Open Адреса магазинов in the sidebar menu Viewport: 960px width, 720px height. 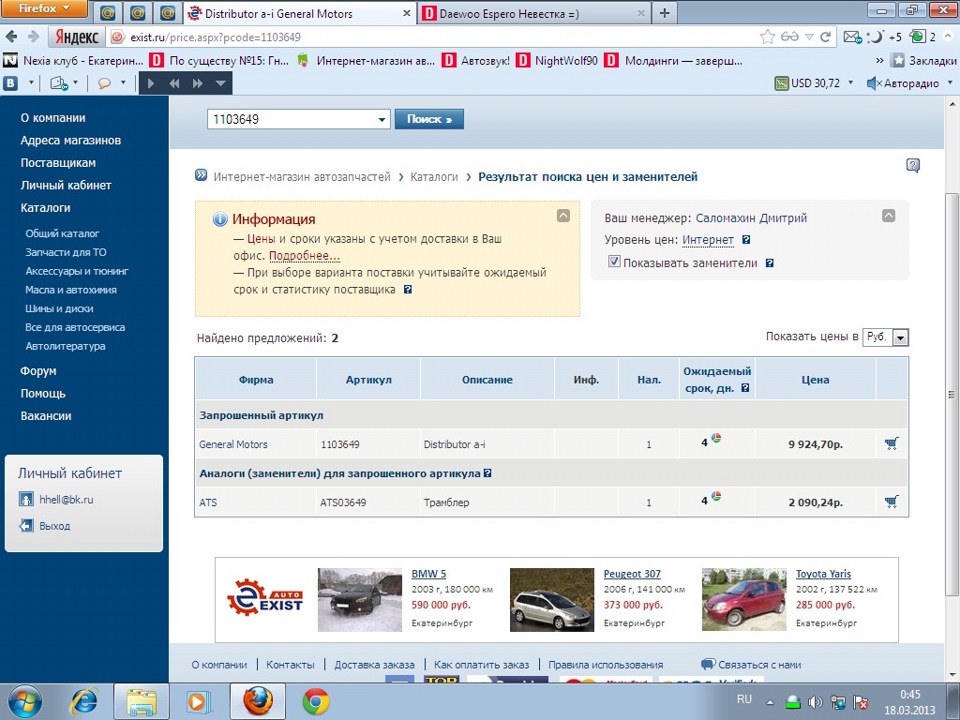(x=70, y=140)
